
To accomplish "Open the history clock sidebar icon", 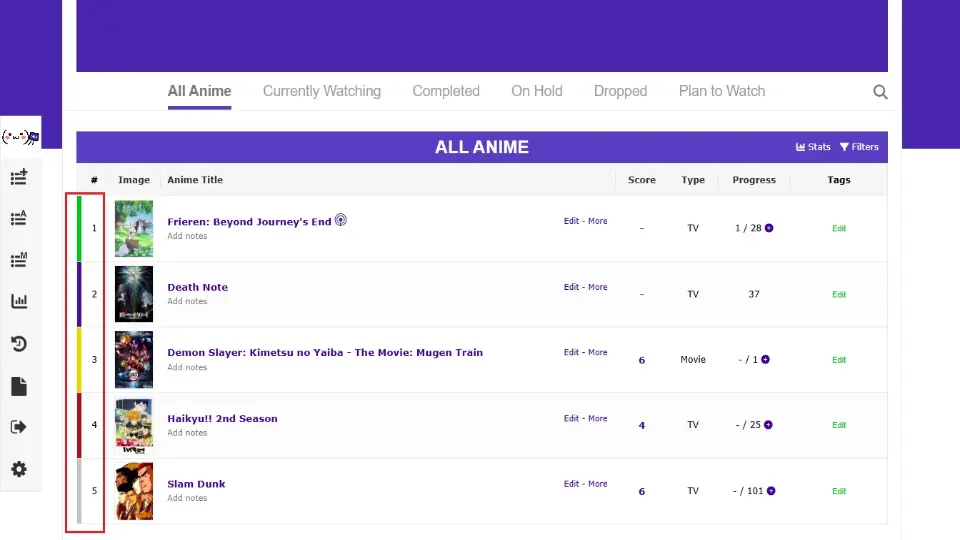I will coord(19,343).
